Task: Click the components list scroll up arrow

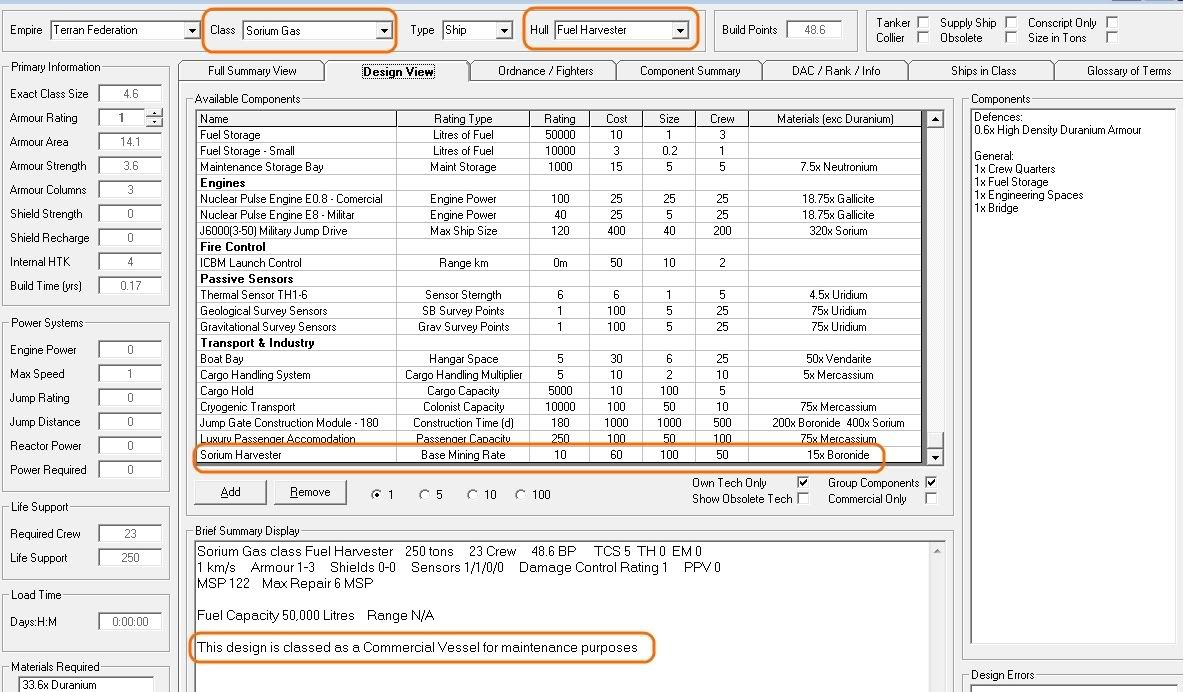Action: (x=935, y=119)
